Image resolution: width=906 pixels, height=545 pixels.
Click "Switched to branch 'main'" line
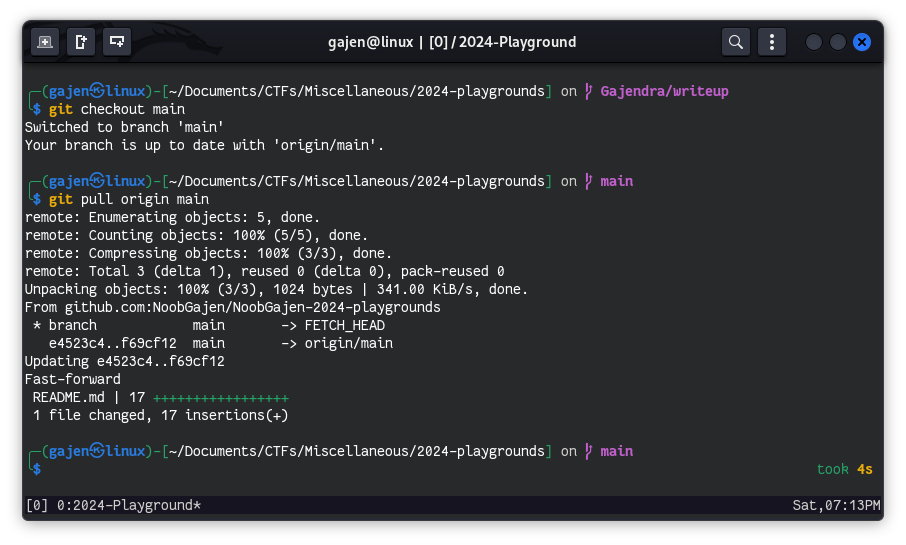[x=124, y=127]
